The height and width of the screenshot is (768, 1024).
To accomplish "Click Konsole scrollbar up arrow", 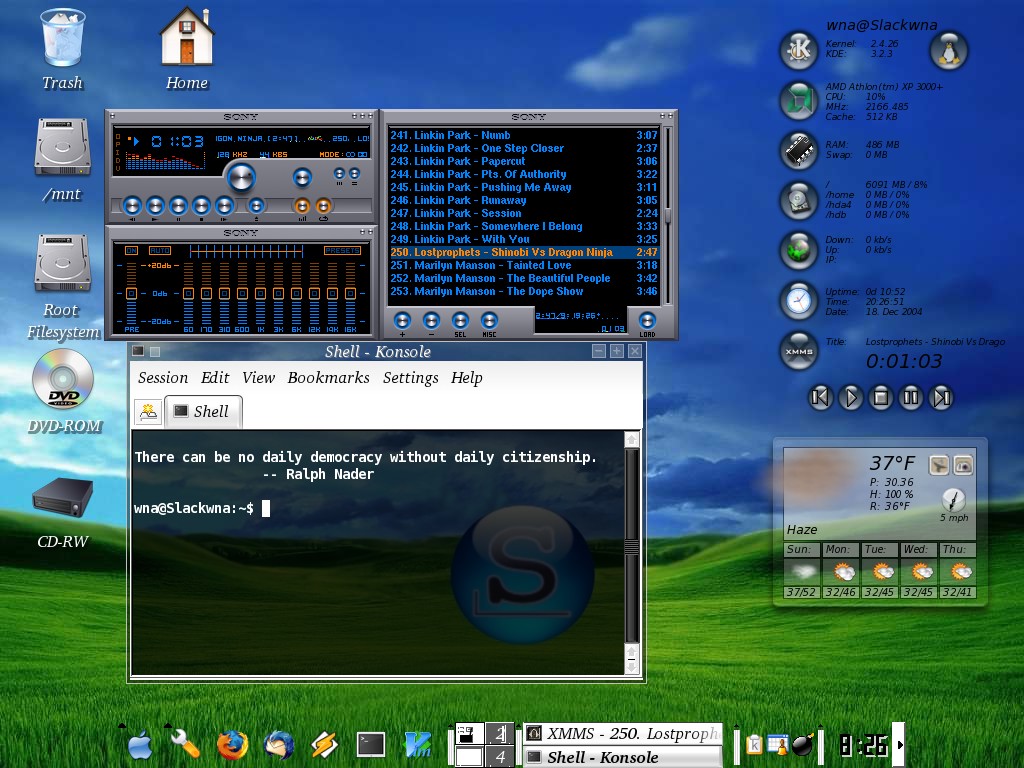I will point(631,440).
